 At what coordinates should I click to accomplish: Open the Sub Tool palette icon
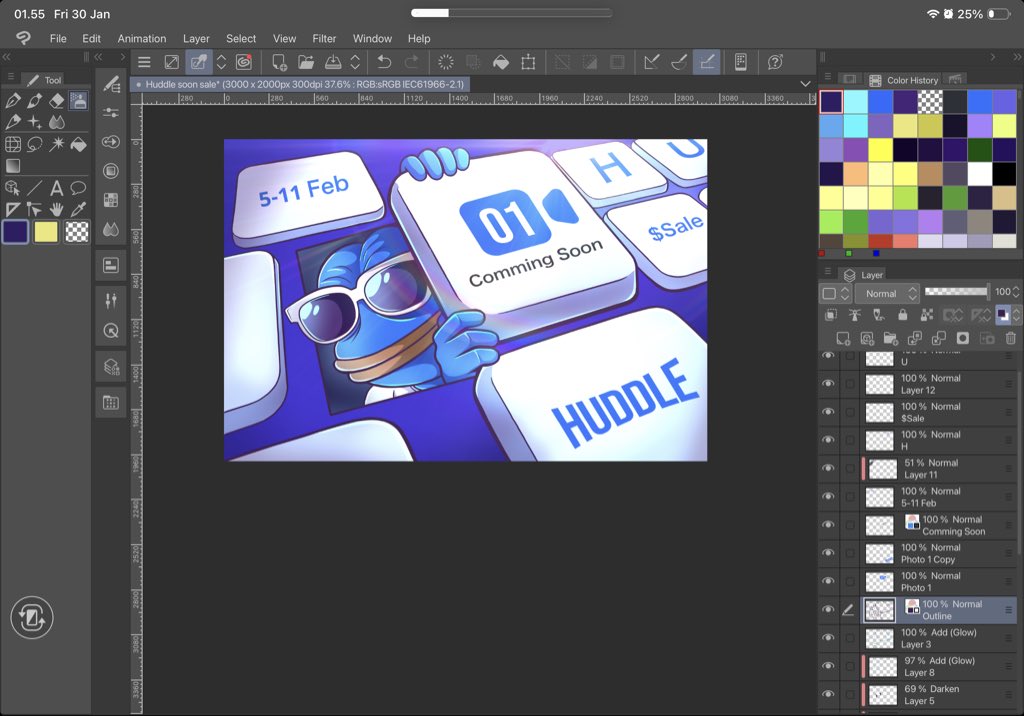tap(110, 84)
